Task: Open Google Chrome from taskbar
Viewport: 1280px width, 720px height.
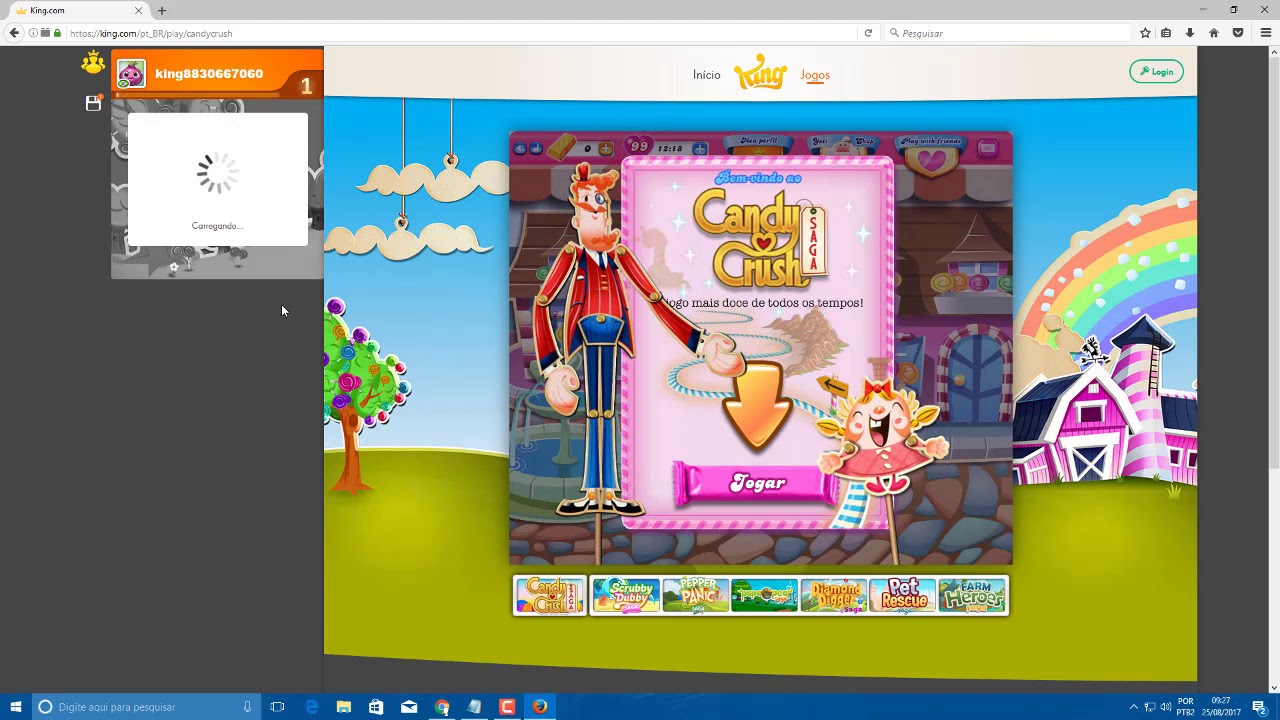Action: tap(442, 707)
